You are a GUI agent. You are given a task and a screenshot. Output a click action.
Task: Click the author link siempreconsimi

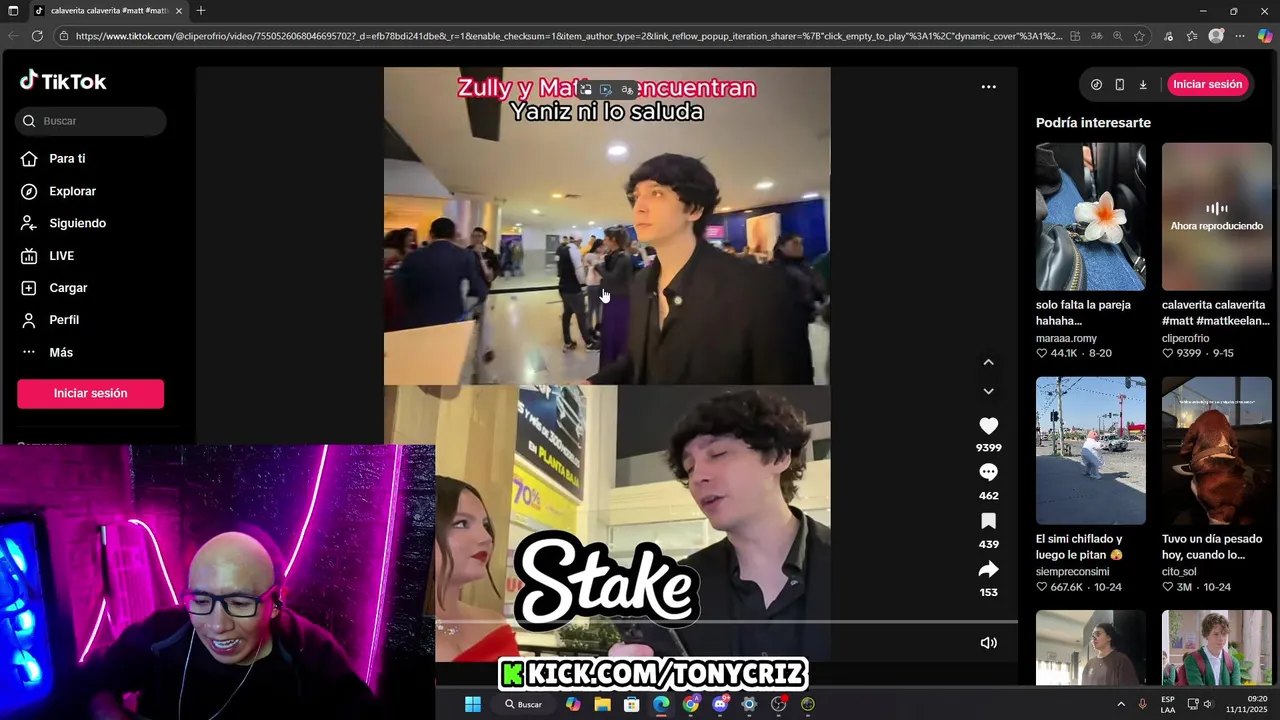(1072, 572)
